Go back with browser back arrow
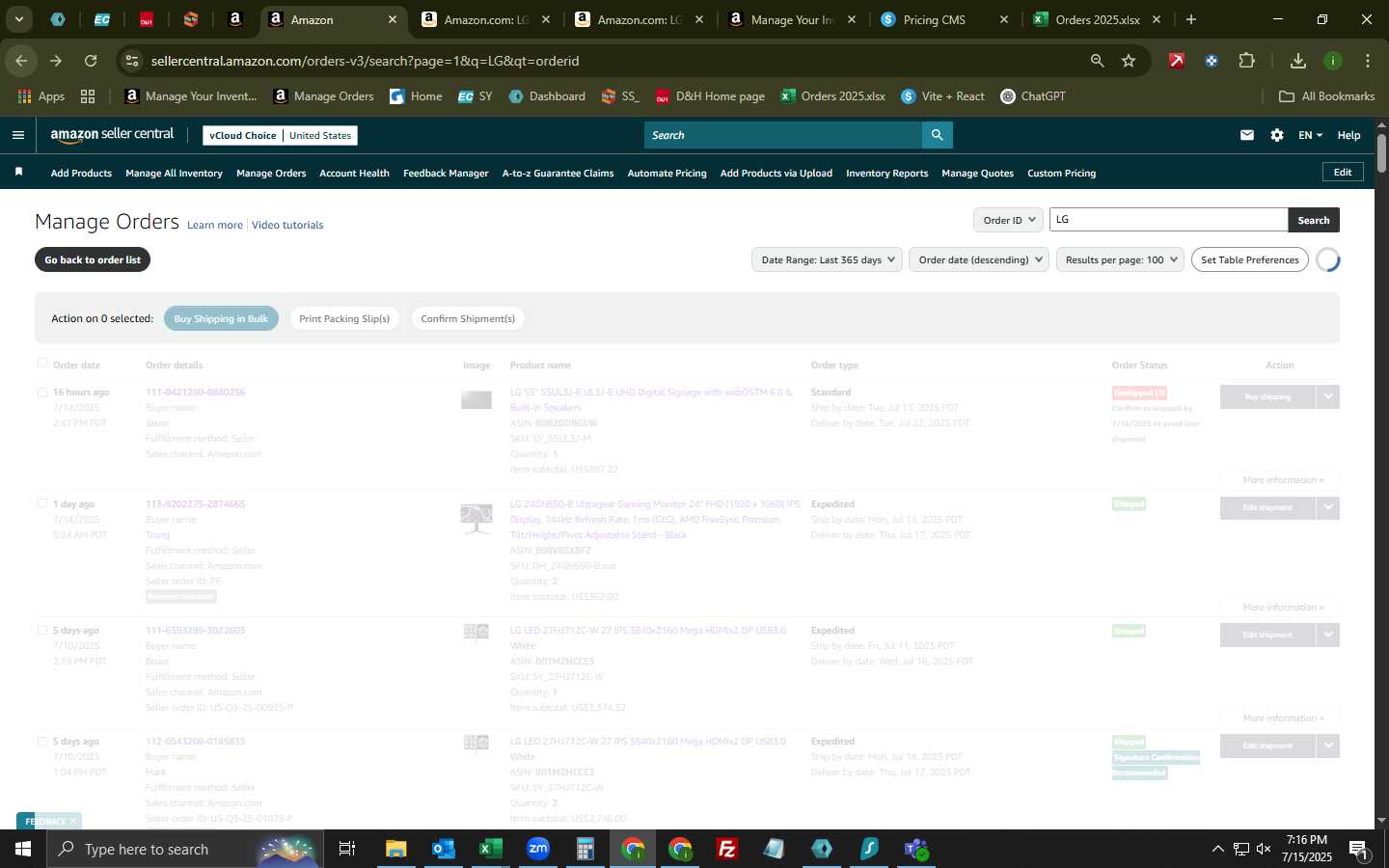The image size is (1389, 868). (21, 61)
